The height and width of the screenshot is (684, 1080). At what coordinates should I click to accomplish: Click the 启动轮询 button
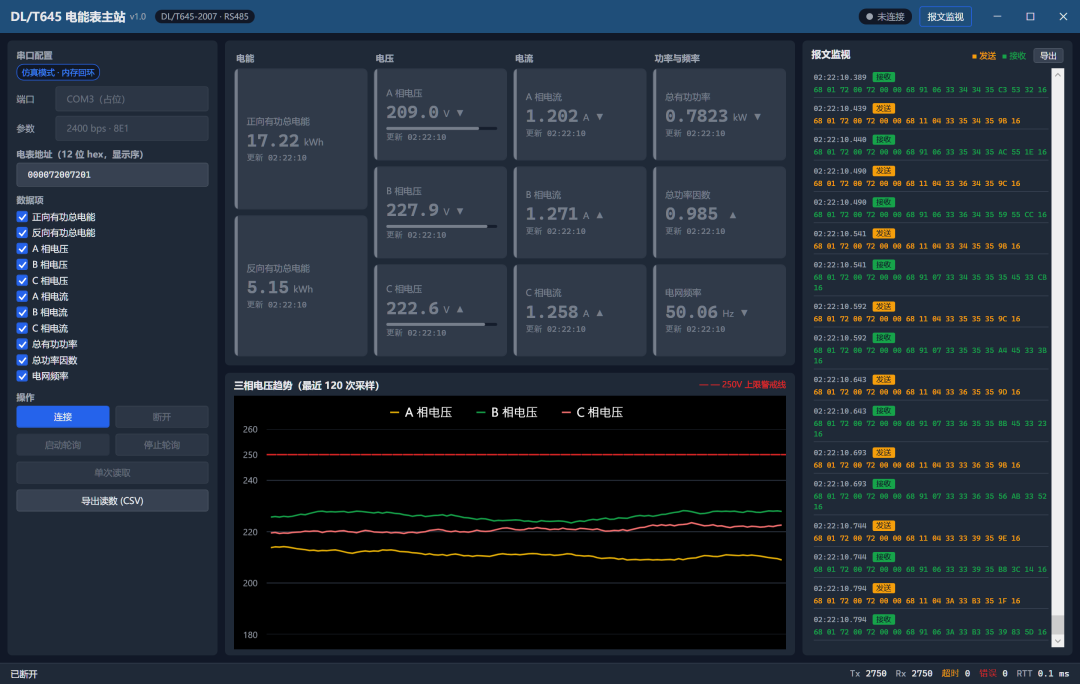(x=63, y=445)
